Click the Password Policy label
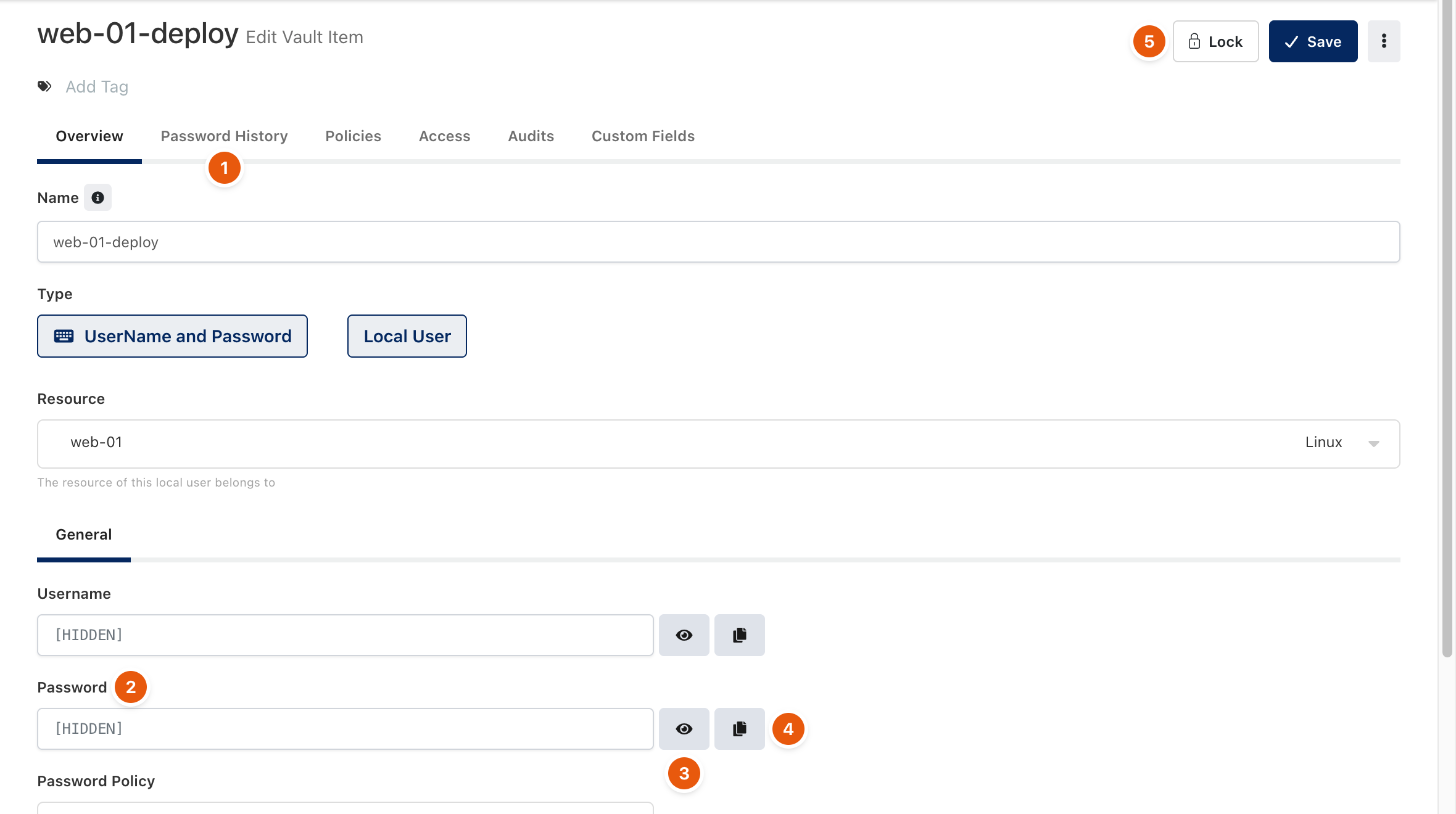 [96, 781]
